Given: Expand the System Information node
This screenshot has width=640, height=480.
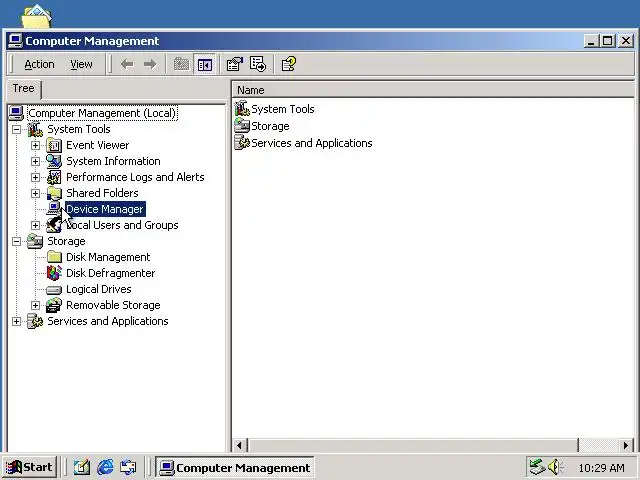Looking at the screenshot, I should point(36,161).
